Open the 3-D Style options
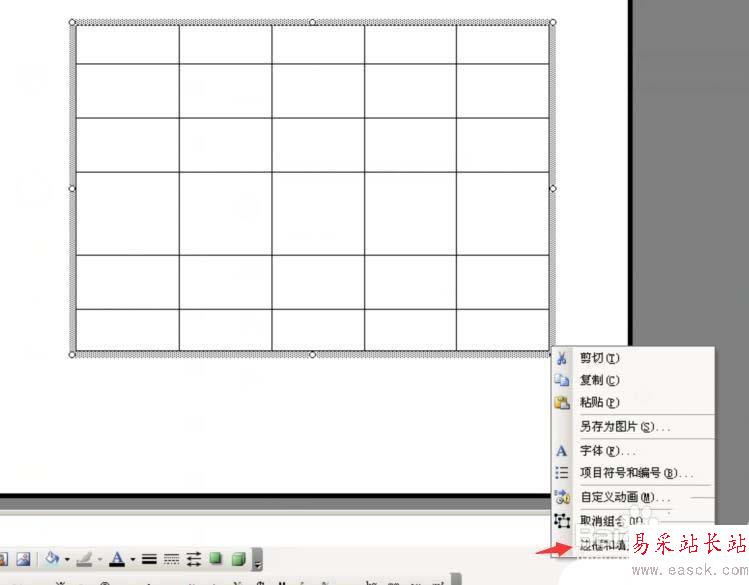 coord(238,558)
